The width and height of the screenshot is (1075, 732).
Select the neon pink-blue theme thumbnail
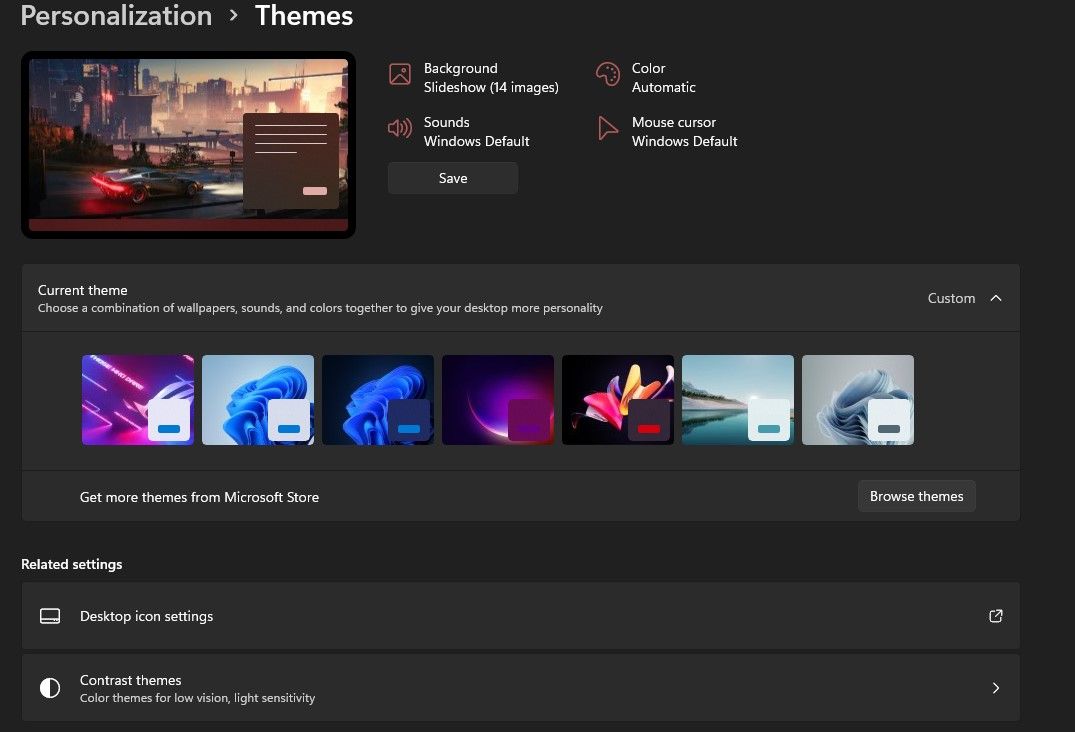coord(138,399)
